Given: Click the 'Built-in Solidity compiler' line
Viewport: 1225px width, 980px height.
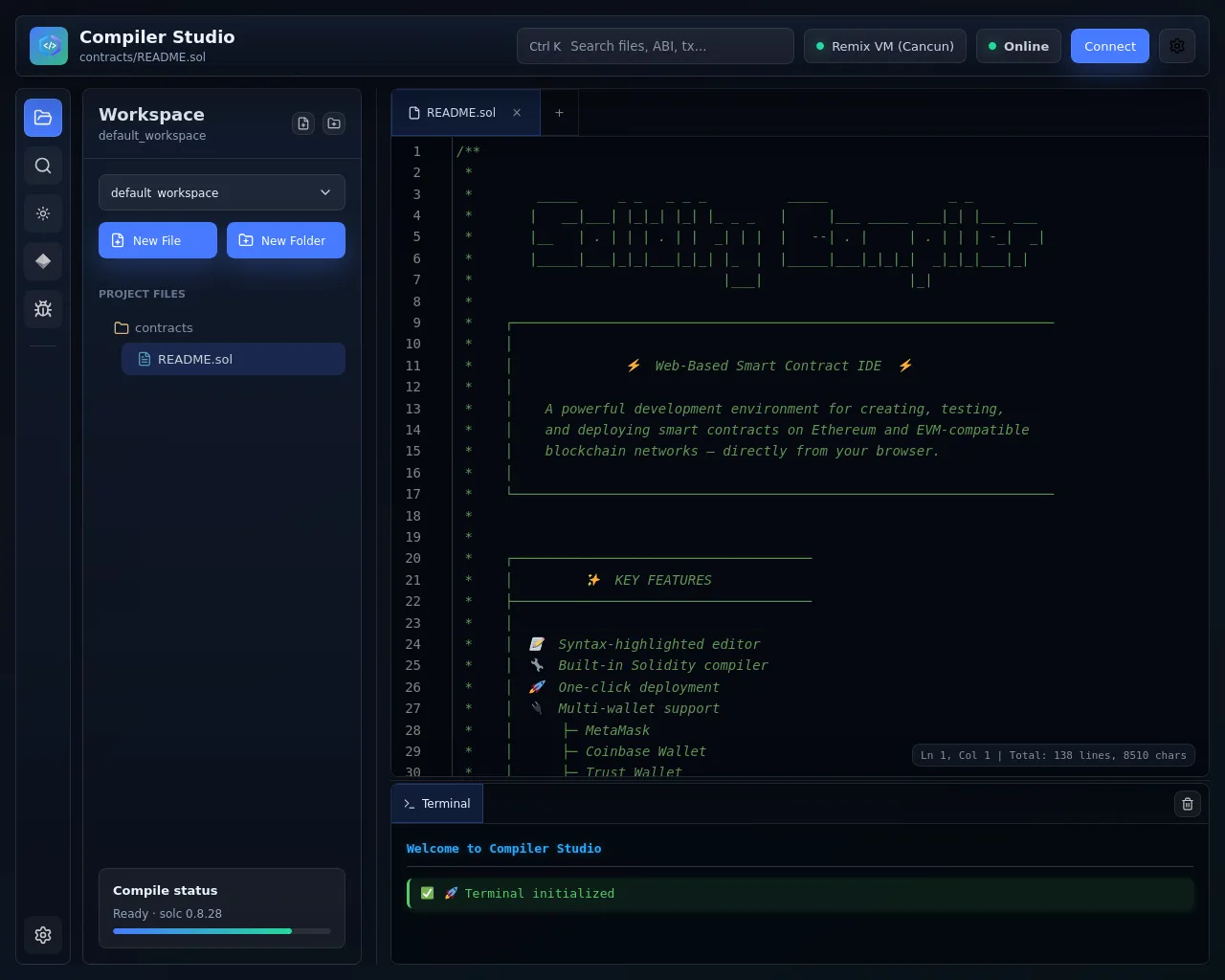Looking at the screenshot, I should (x=663, y=665).
